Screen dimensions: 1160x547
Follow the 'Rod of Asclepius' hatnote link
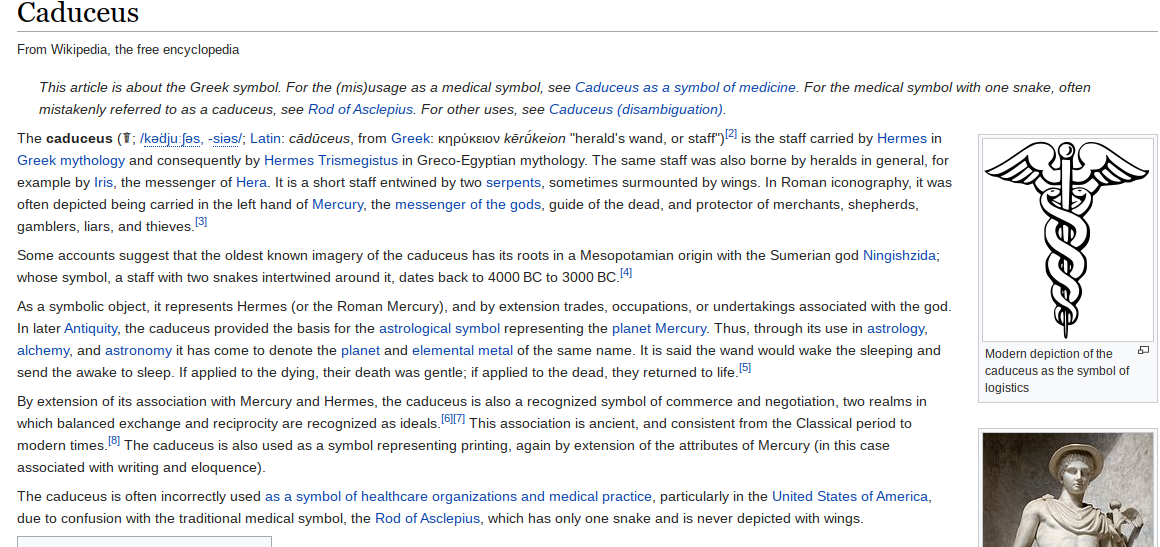point(360,110)
